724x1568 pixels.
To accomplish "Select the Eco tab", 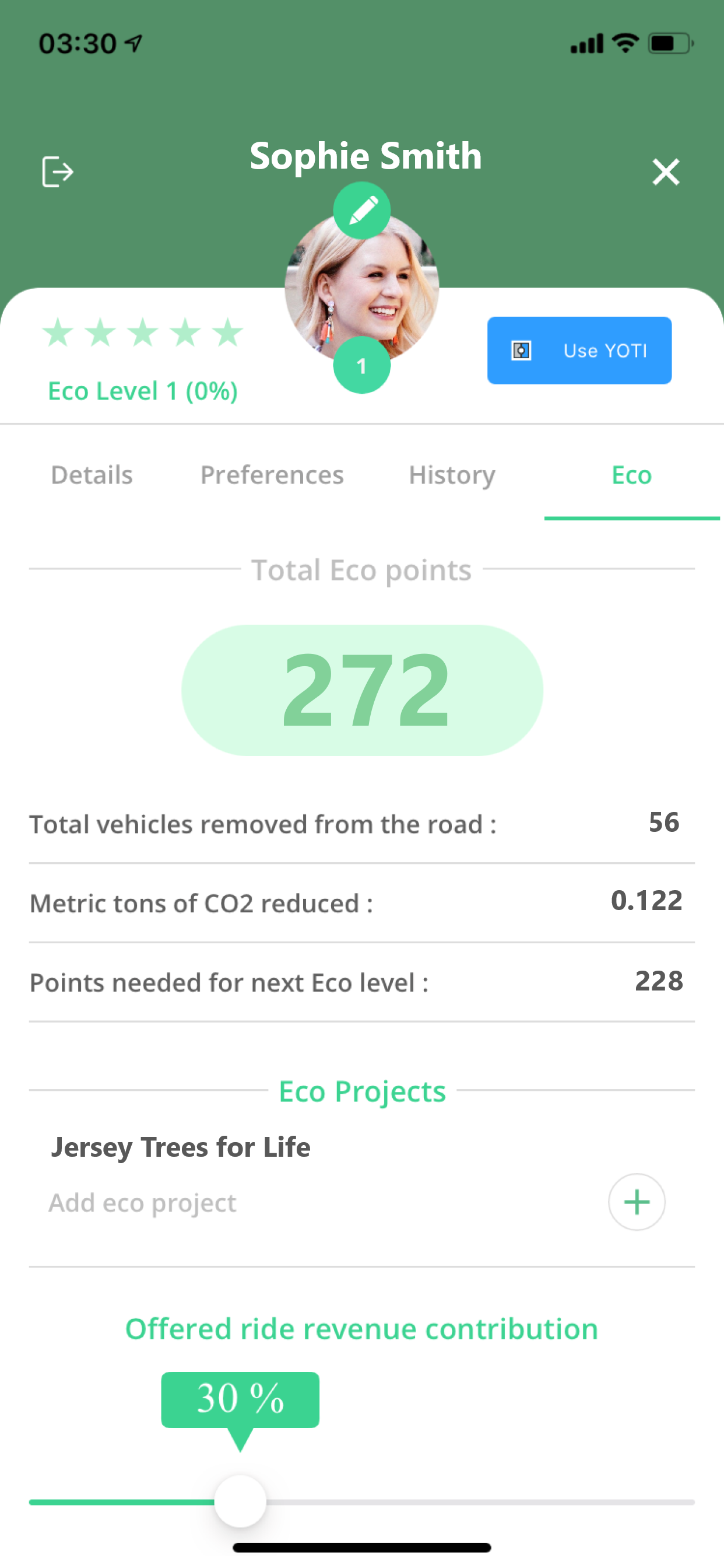I will (631, 475).
